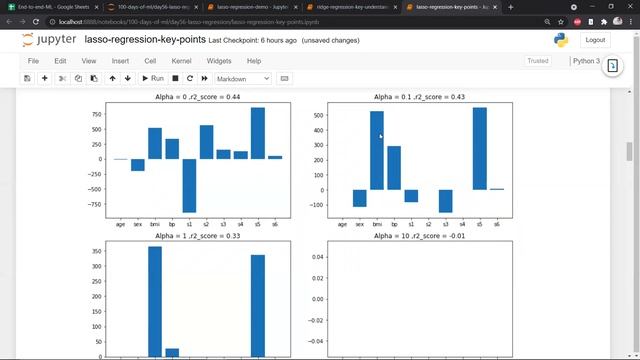Image resolution: width=640 pixels, height=360 pixels.
Task: Go back in browser history
Action: (9, 22)
